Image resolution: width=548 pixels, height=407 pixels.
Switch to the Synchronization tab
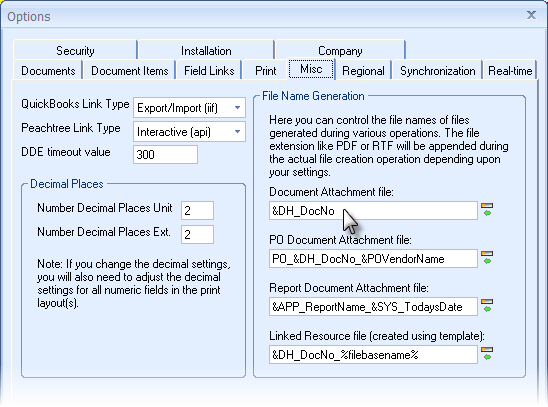[x=438, y=71]
